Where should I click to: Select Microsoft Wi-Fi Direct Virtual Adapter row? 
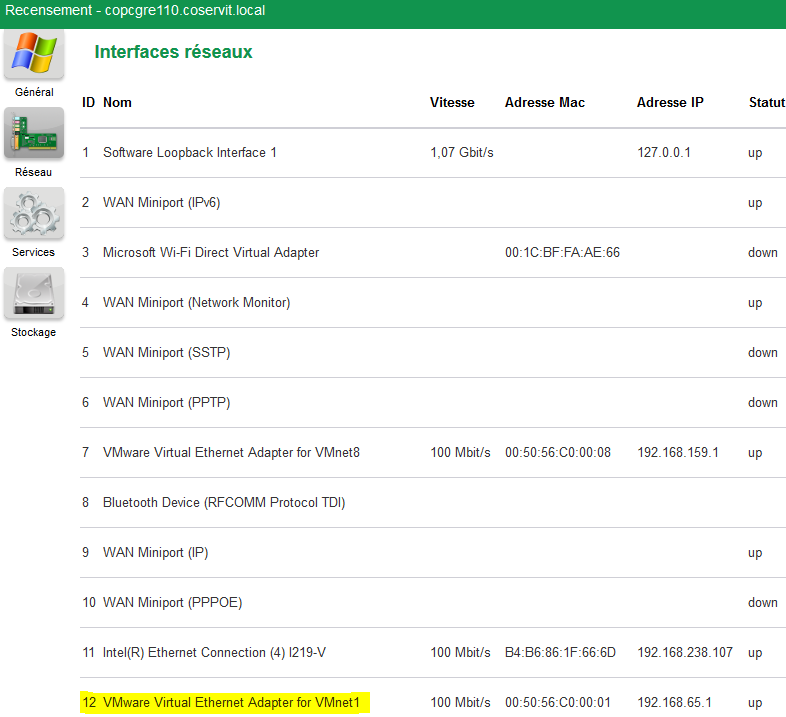(433, 252)
